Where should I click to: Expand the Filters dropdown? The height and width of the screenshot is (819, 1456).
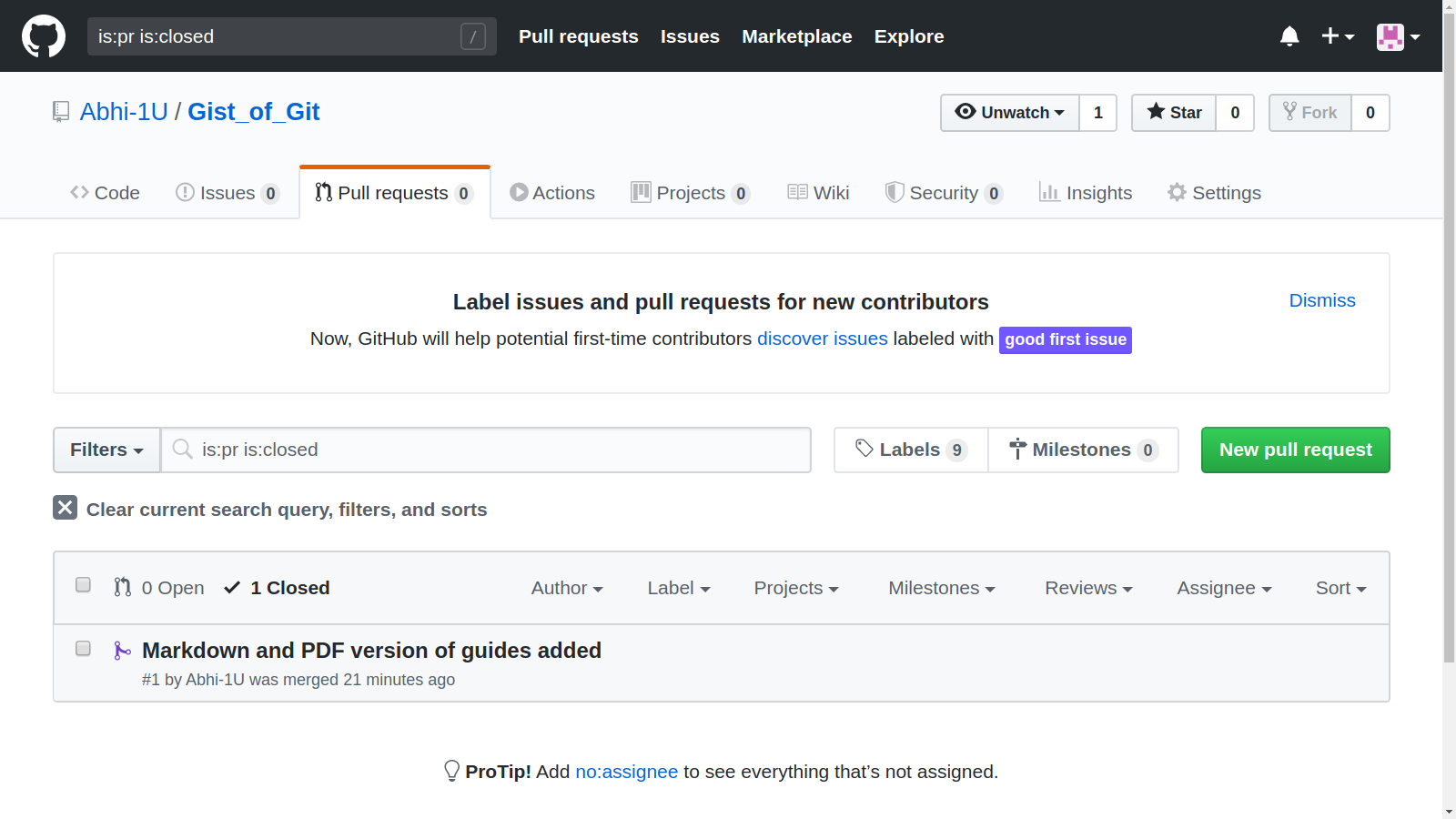(x=106, y=450)
